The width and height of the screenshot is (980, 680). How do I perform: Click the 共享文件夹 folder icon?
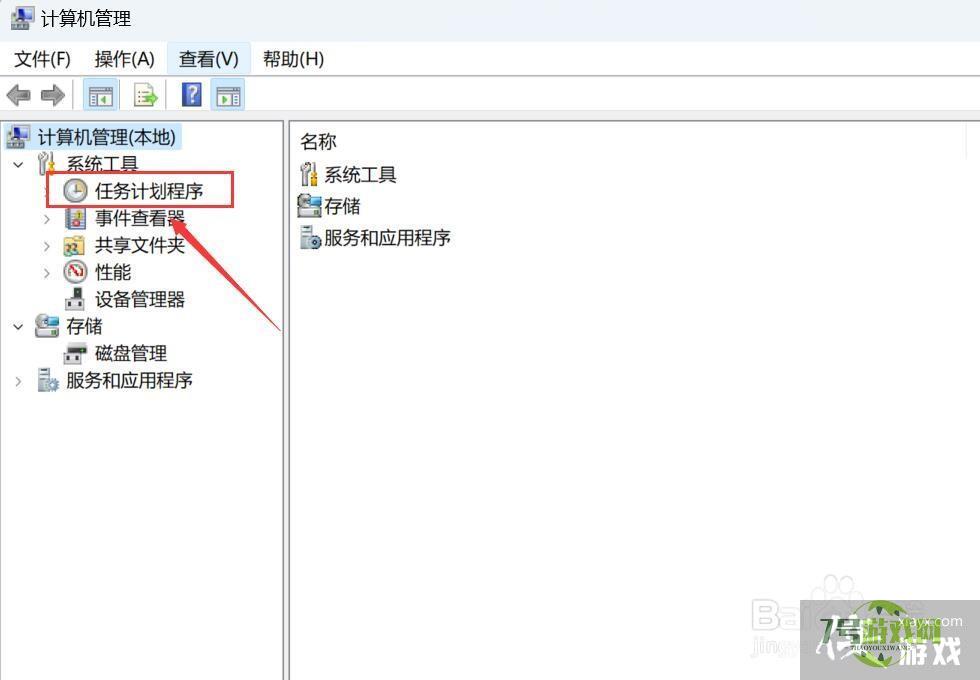(x=74, y=246)
